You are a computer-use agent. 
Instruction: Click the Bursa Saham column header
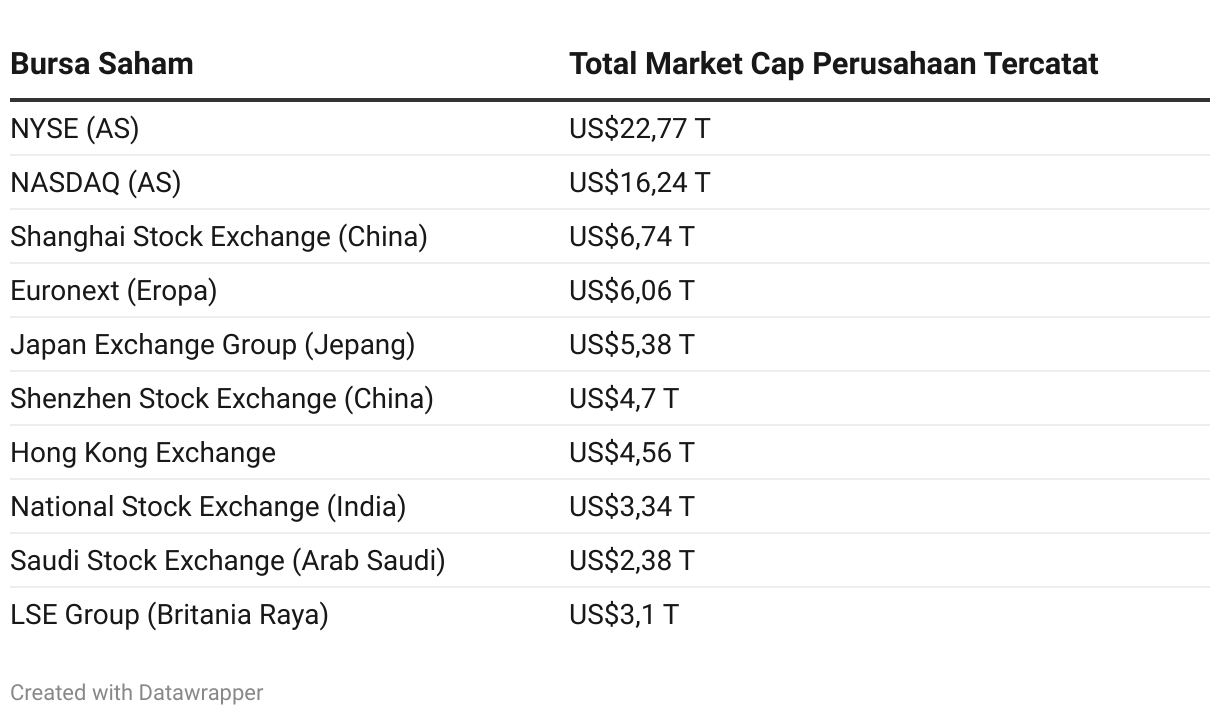click(x=102, y=64)
